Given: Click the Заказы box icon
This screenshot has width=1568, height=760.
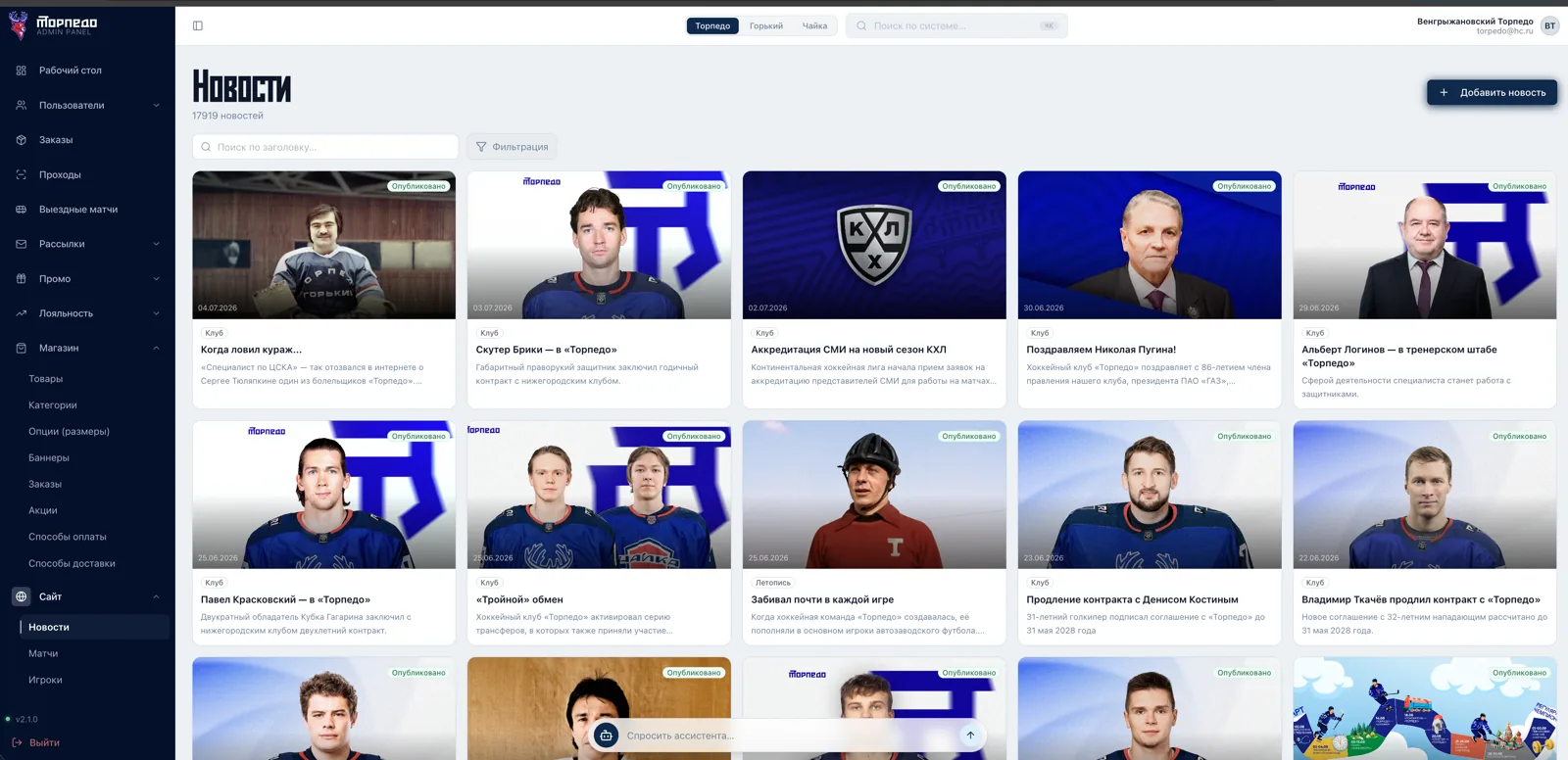Looking at the screenshot, I should [x=22, y=140].
